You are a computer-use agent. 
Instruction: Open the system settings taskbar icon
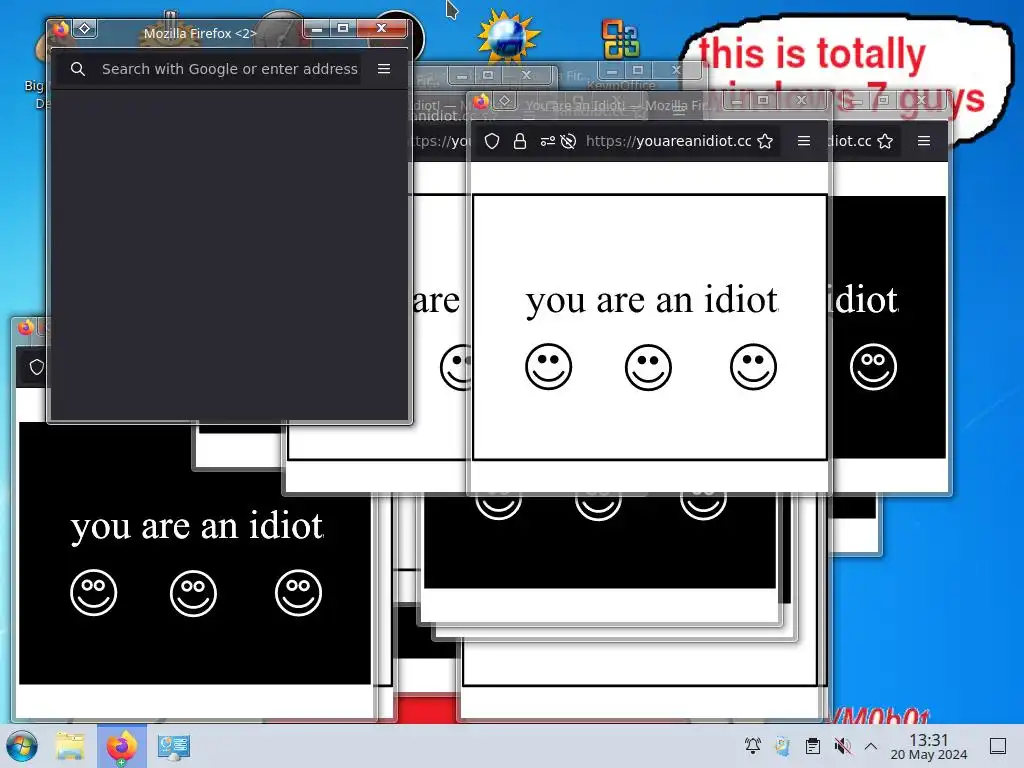174,746
